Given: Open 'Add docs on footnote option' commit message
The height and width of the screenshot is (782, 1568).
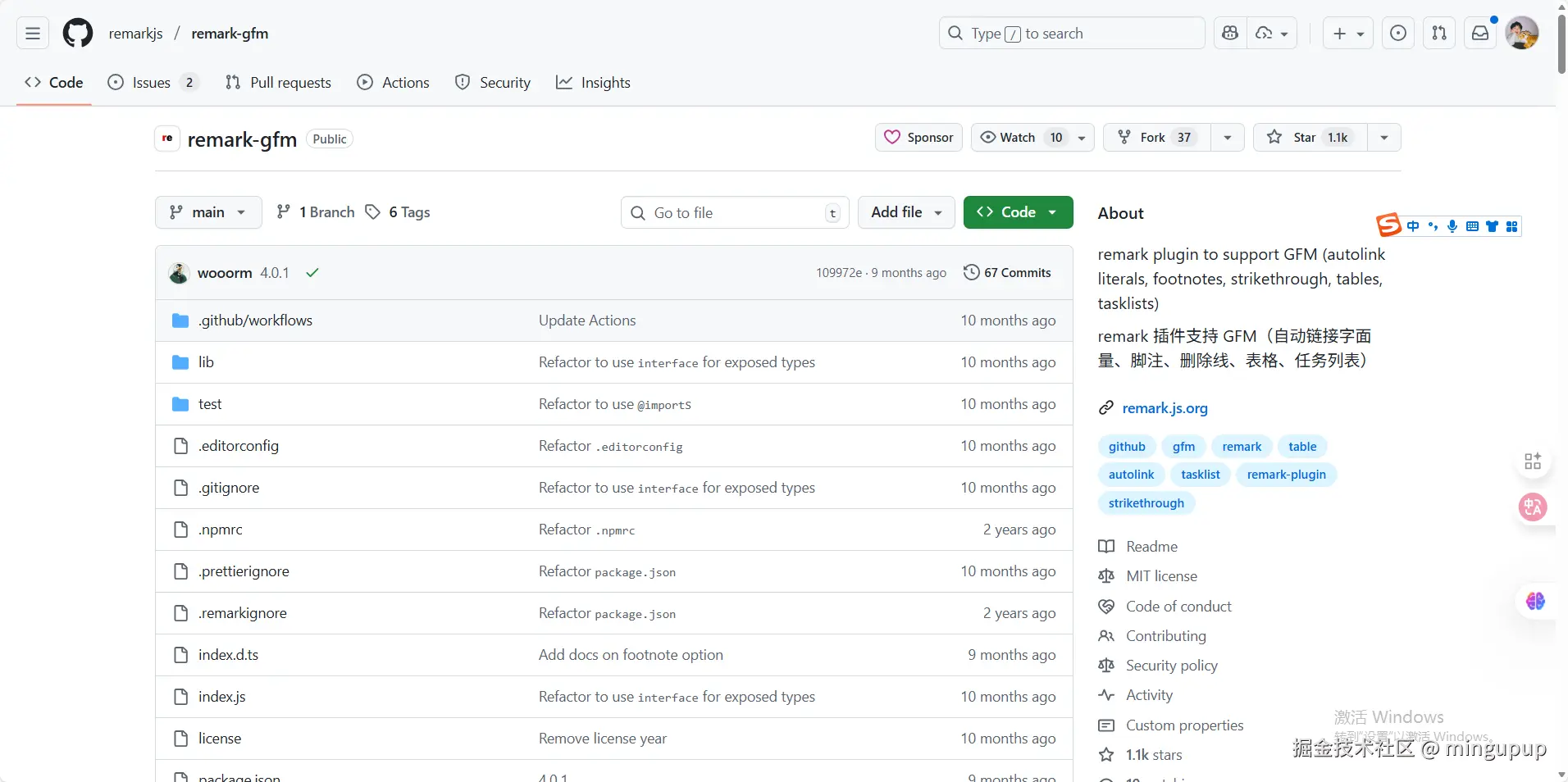Looking at the screenshot, I should [x=631, y=655].
